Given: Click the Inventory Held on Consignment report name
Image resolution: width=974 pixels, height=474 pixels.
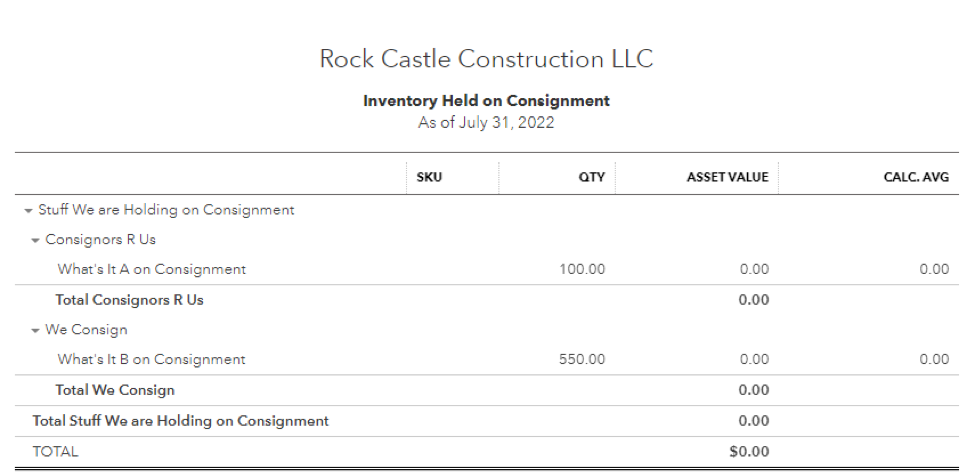Looking at the screenshot, I should pos(486,101).
